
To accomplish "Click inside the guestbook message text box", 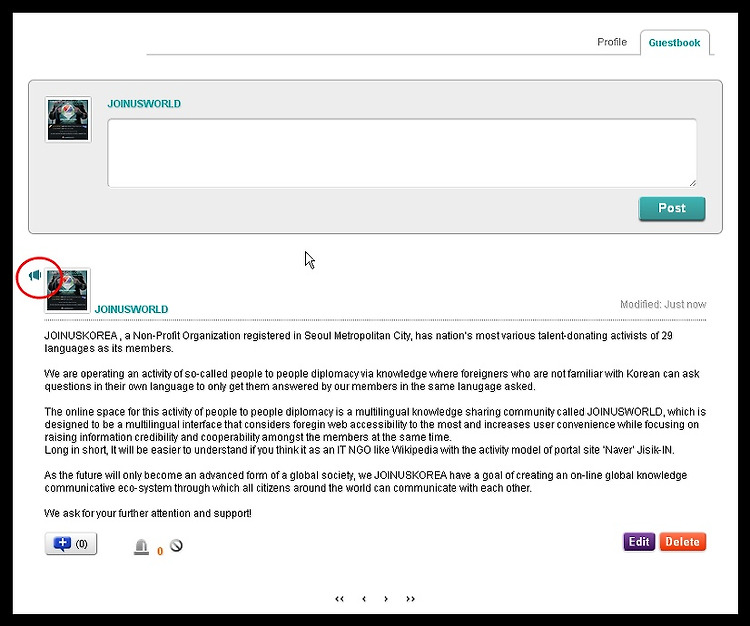I will [x=402, y=153].
